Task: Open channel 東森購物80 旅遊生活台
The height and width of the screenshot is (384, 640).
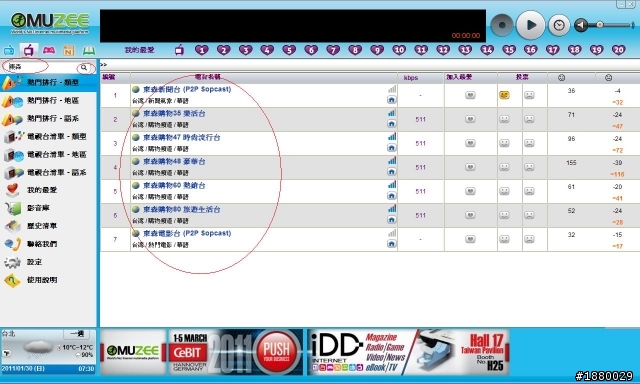Action: coord(182,210)
